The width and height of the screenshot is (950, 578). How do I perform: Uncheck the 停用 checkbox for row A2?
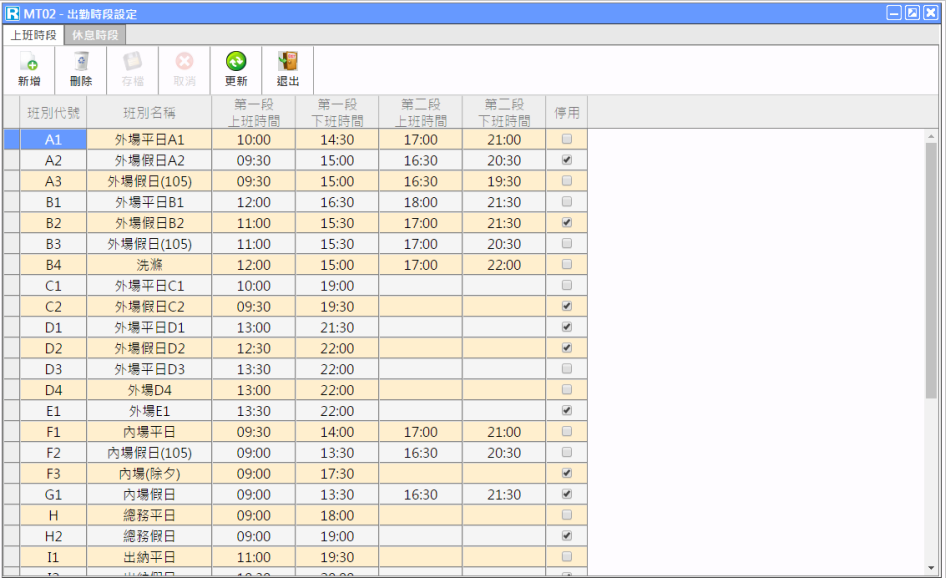tap(566, 160)
